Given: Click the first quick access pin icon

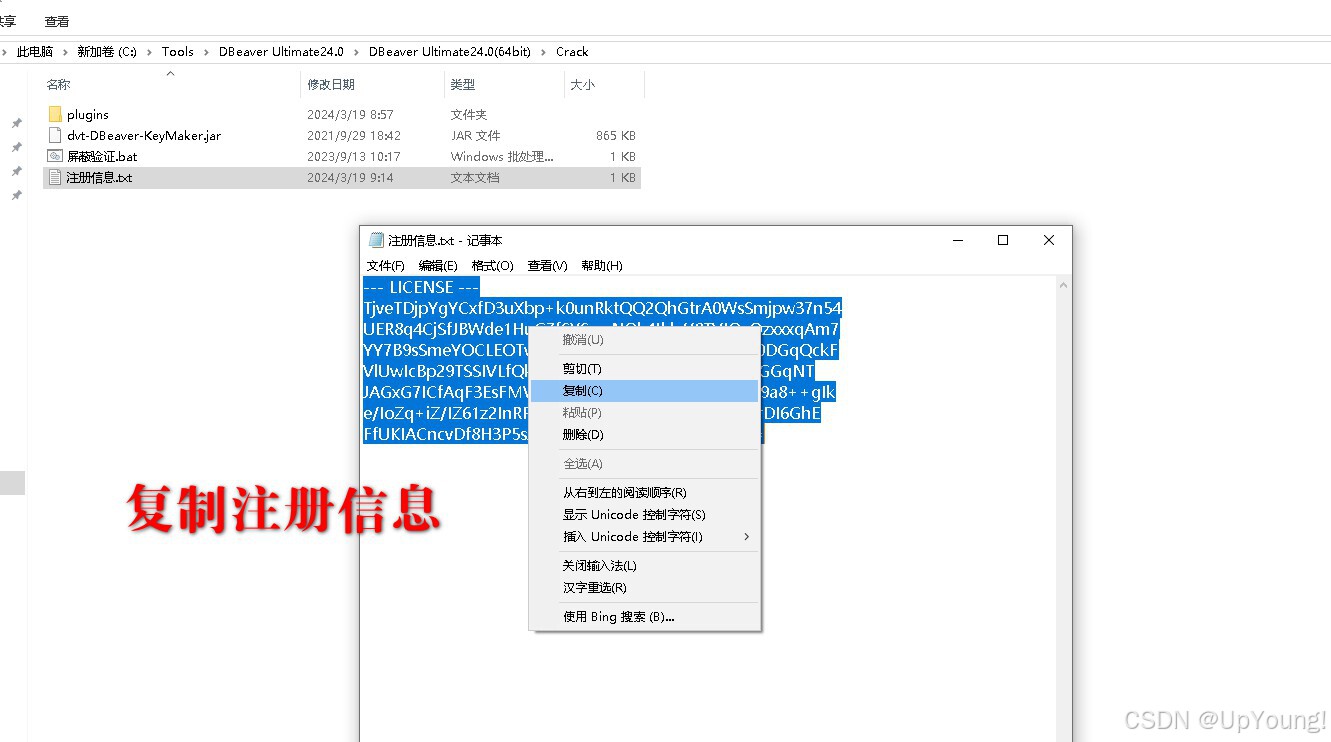Looking at the screenshot, I should click(16, 123).
